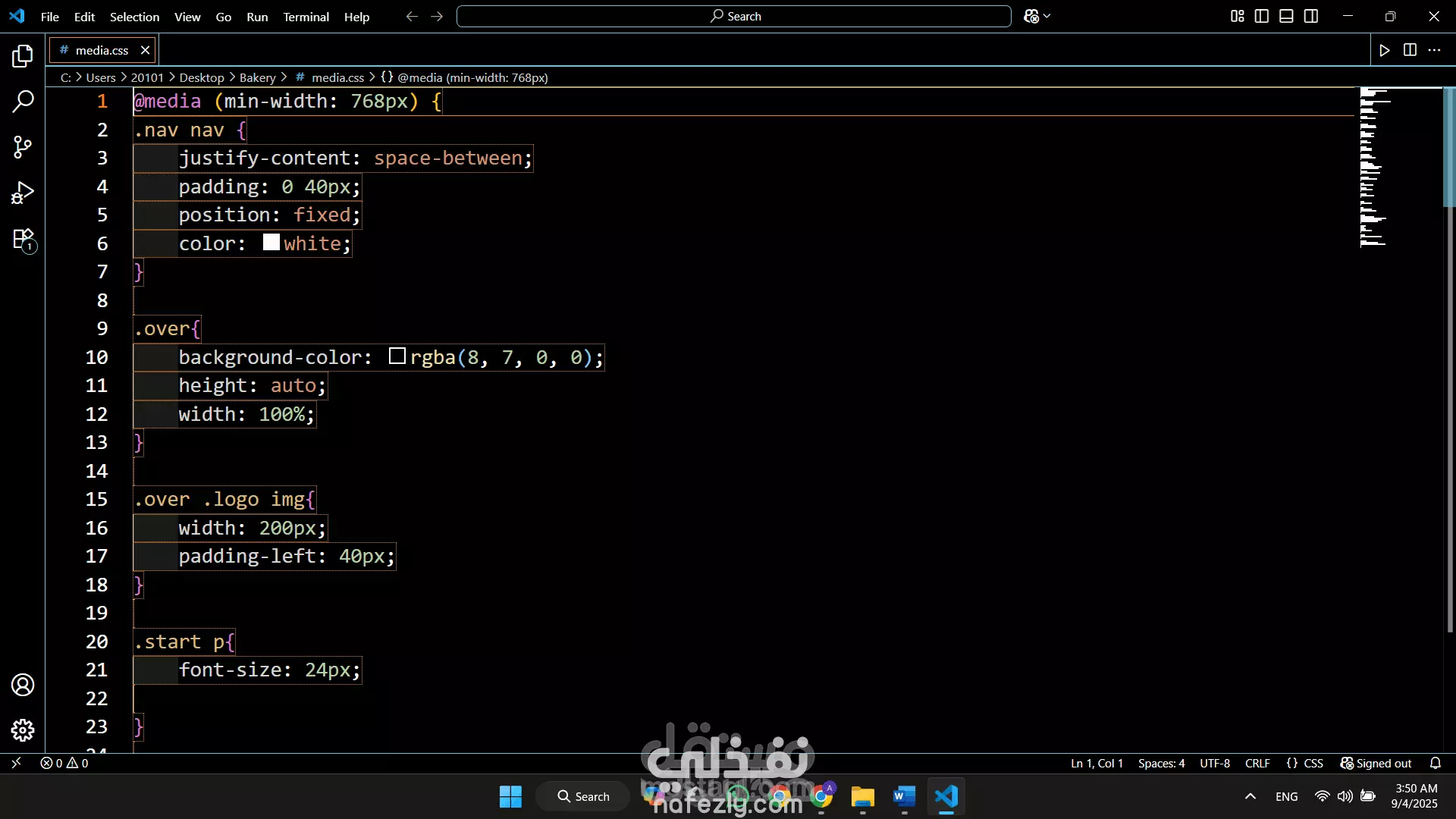Open Windows Start menu
The image size is (1456, 819).
(x=510, y=796)
